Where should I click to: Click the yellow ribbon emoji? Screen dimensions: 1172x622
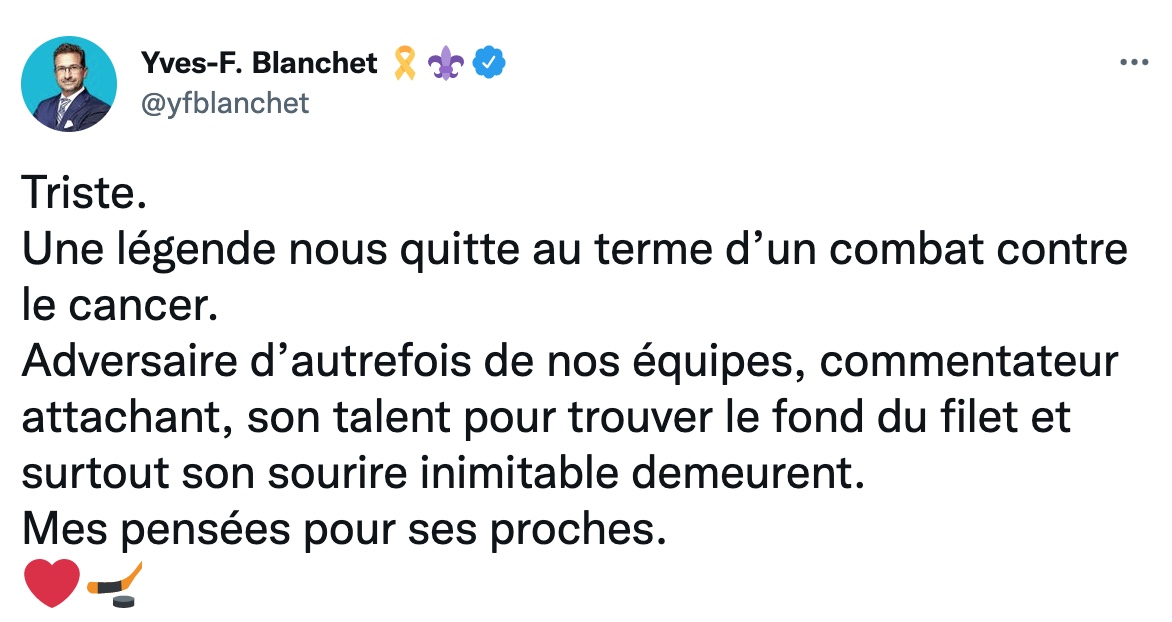(x=405, y=64)
